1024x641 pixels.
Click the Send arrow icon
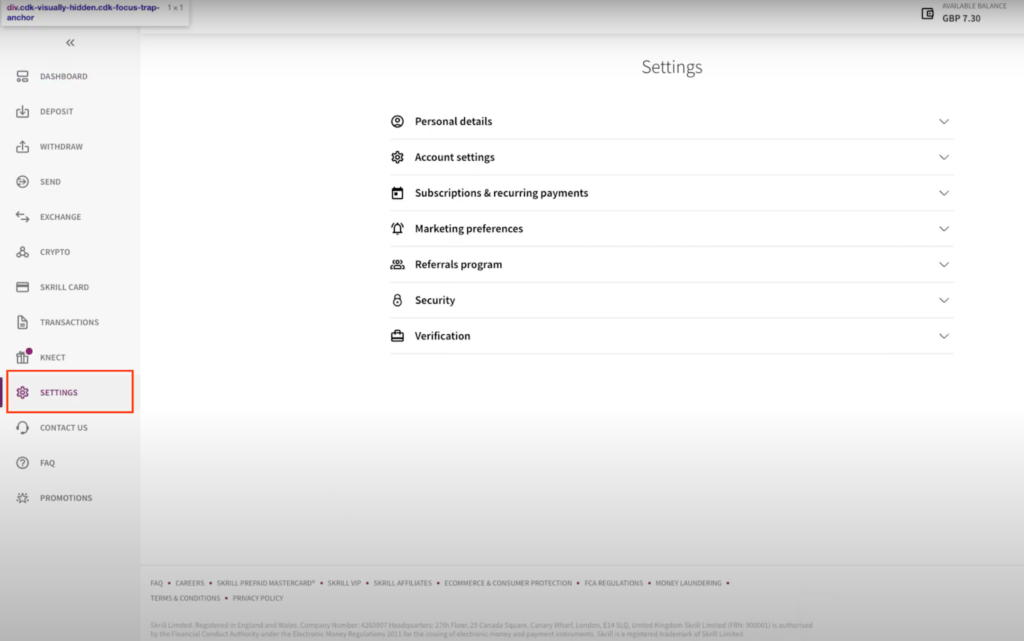coord(22,181)
